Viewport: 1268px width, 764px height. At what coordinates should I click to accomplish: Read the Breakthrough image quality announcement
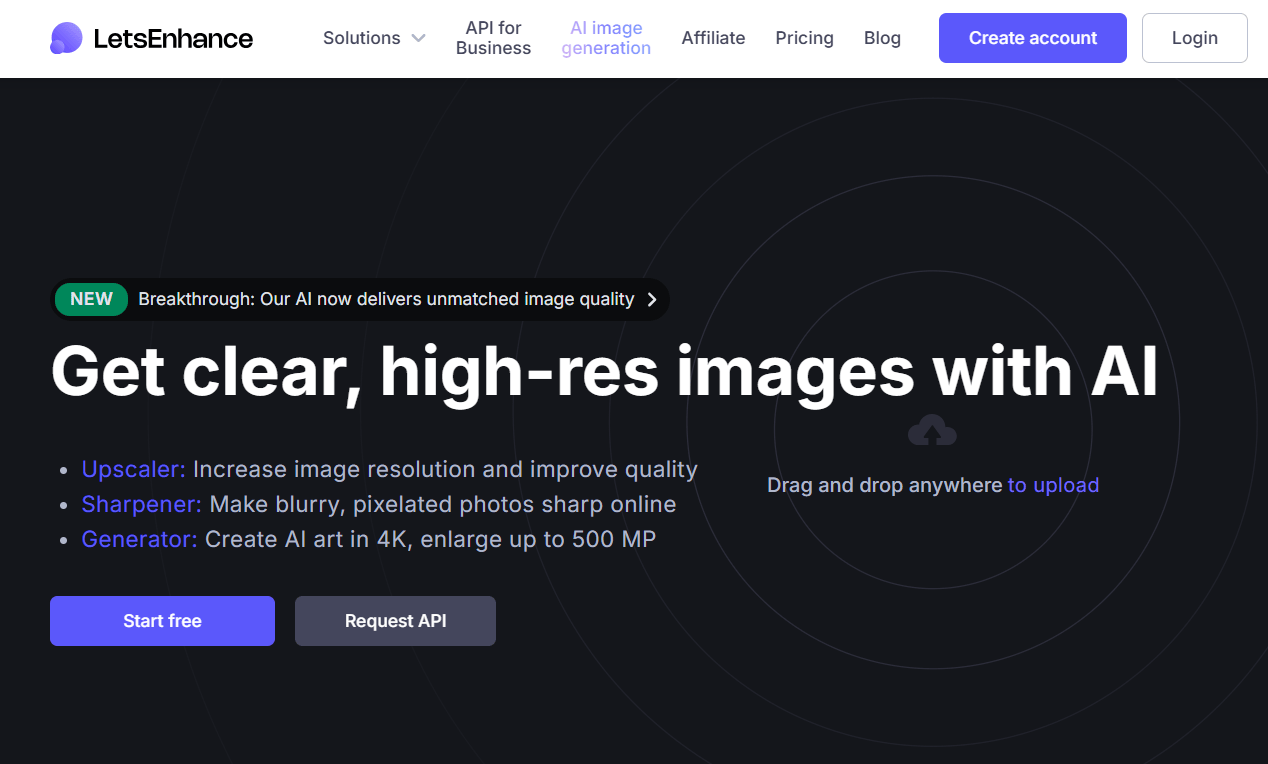[386, 299]
